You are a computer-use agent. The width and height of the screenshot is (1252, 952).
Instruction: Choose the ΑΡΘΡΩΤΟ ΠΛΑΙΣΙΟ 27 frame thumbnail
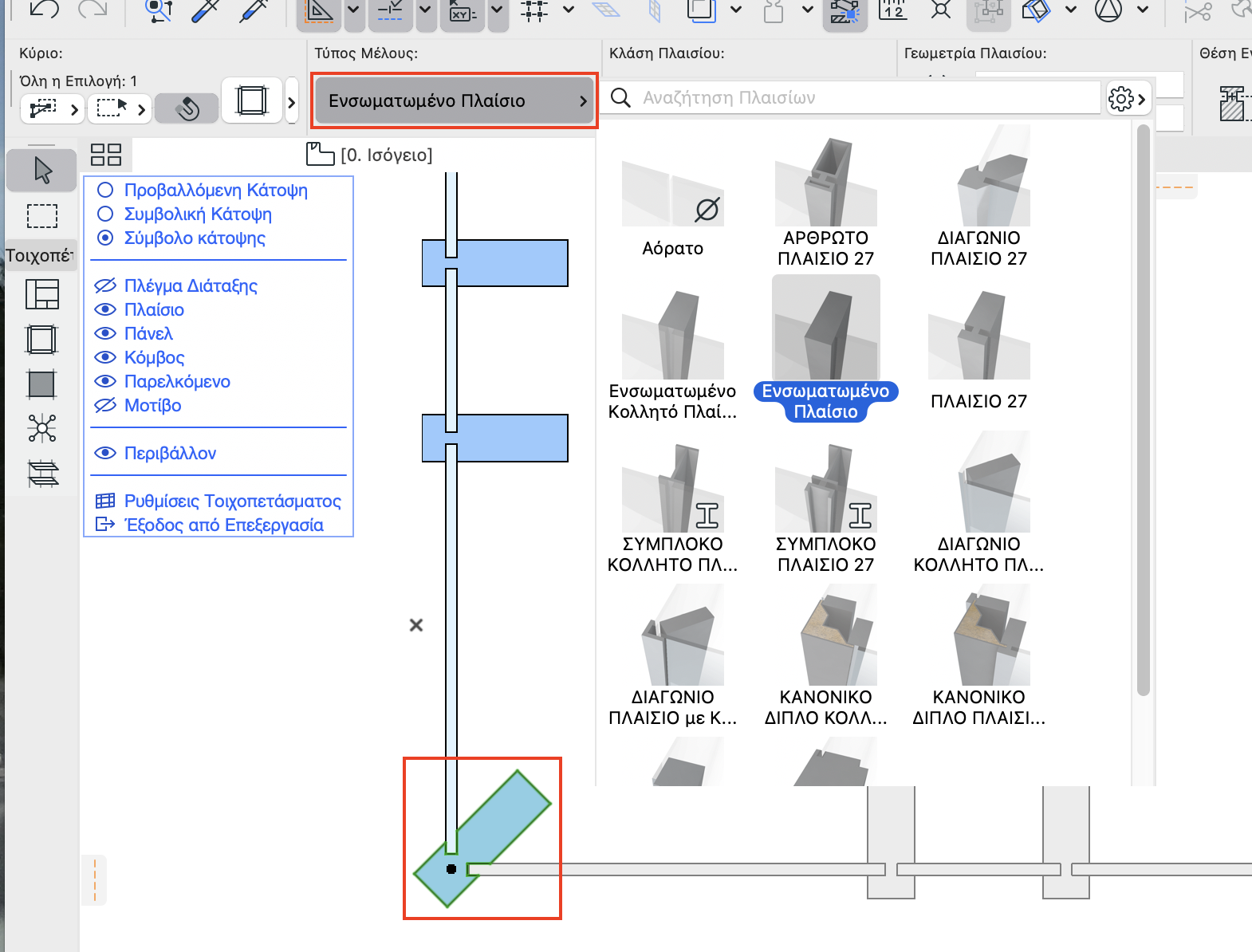(825, 183)
